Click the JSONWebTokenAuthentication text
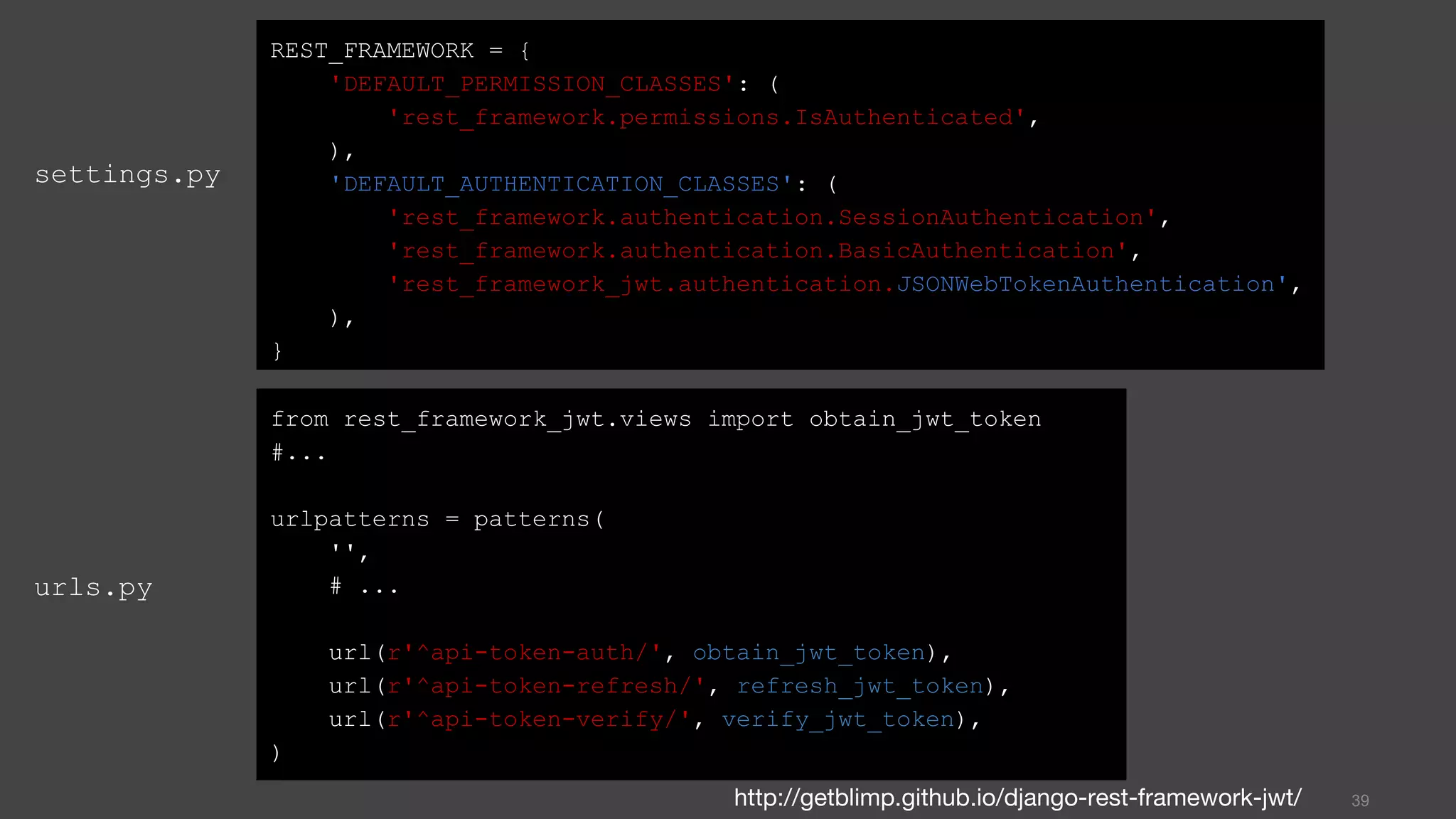1456x819 pixels. (1085, 285)
